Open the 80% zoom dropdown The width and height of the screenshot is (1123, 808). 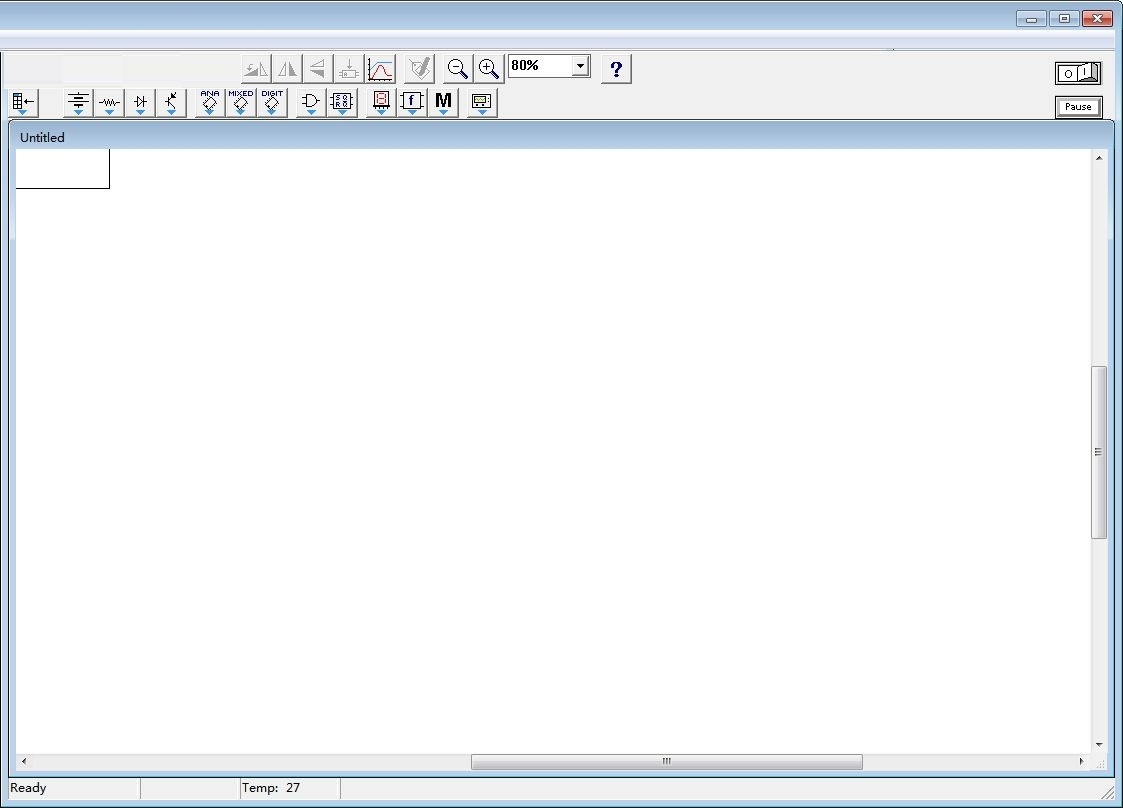580,67
